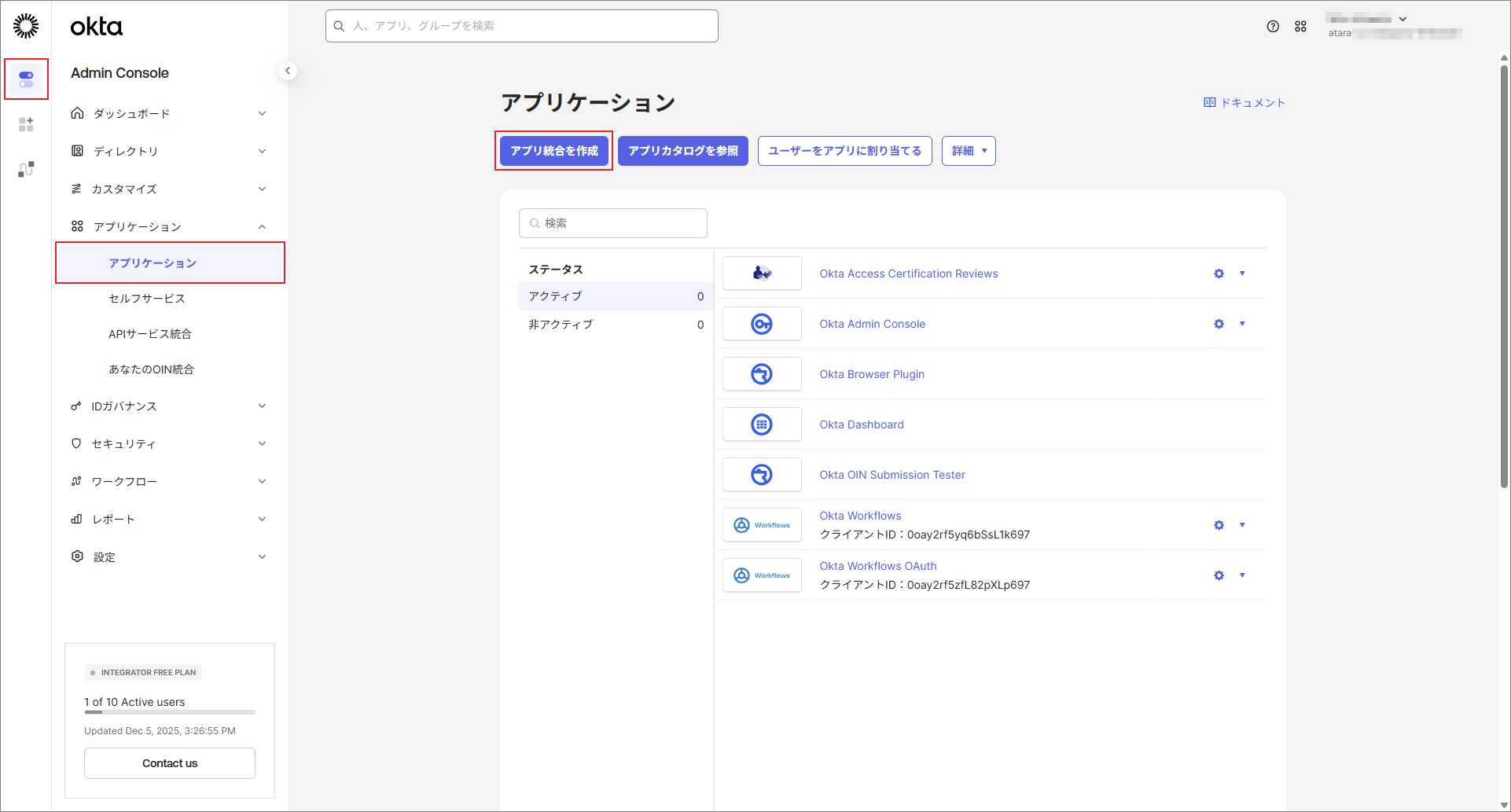This screenshot has height=812, width=1511.
Task: Select APIサービス統合 in the sidebar
Action: [150, 334]
